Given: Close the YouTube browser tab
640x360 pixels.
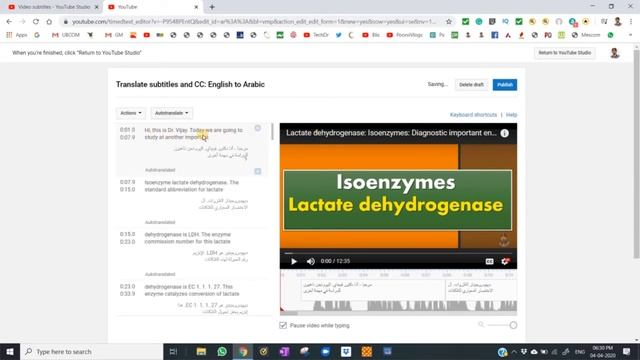Looking at the screenshot, I should point(196,7).
